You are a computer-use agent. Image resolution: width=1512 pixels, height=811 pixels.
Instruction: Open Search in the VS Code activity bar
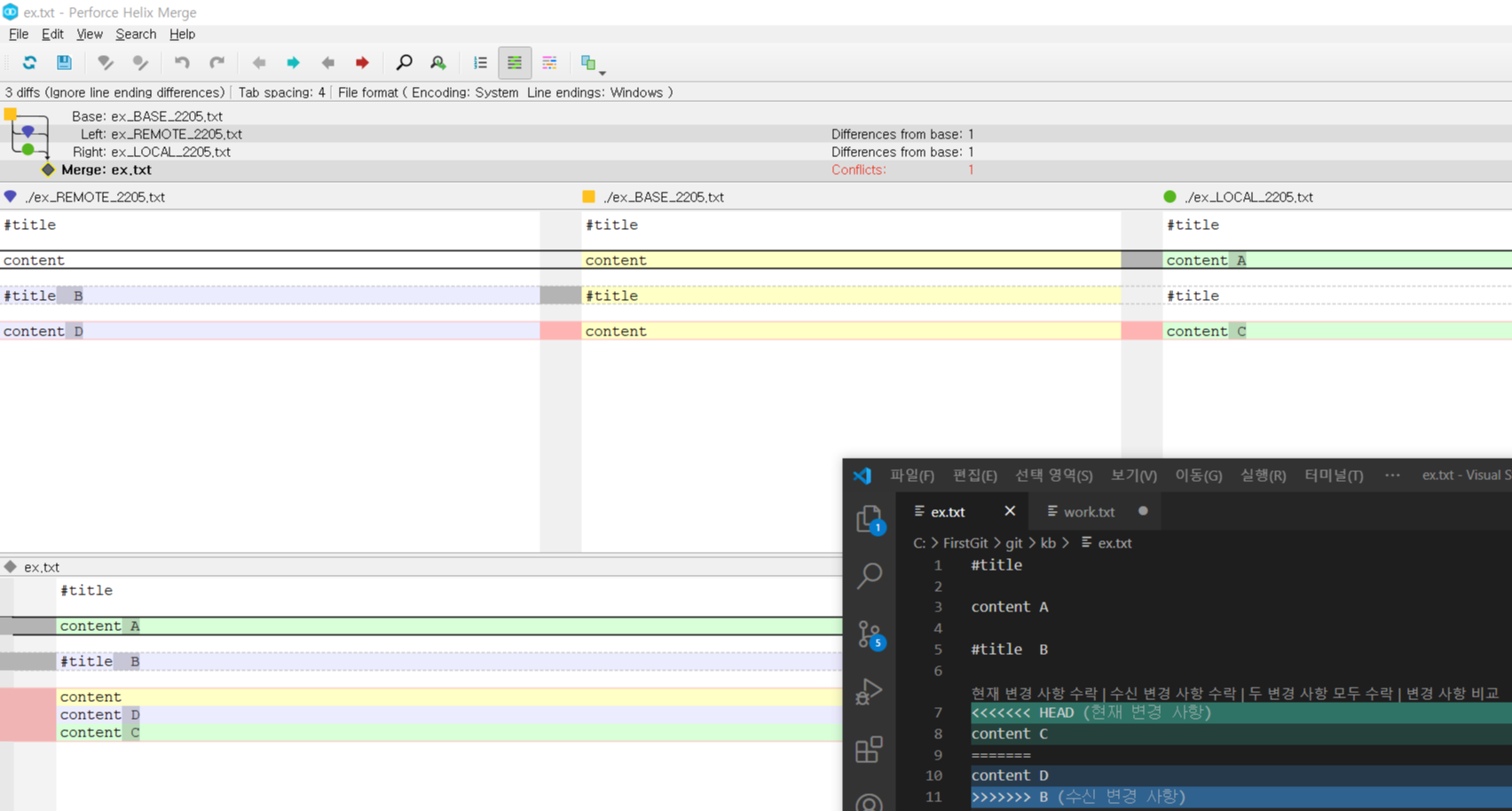(869, 576)
